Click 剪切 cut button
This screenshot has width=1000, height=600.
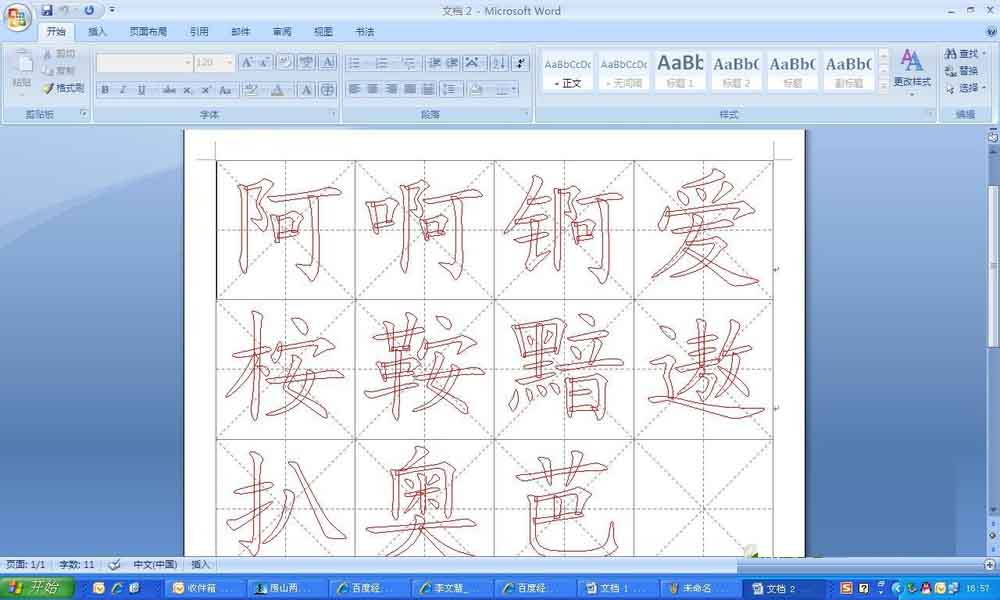point(59,54)
